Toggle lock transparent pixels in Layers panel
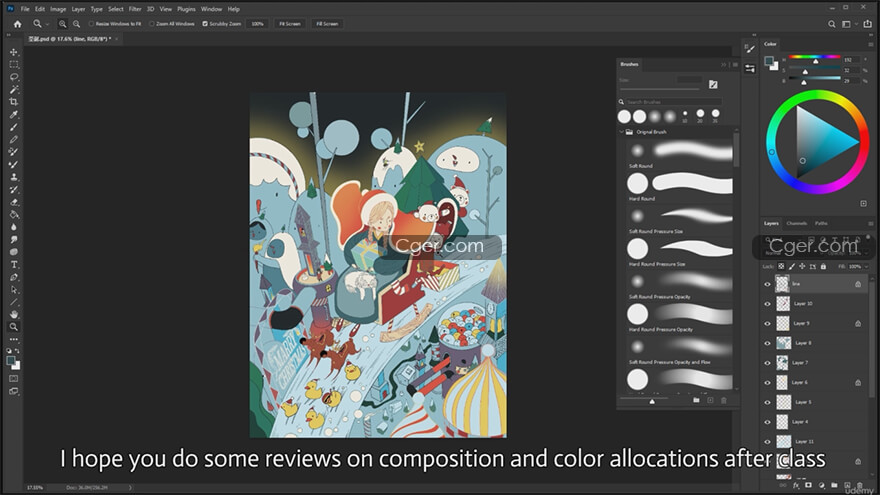The width and height of the screenshot is (880, 495). (781, 266)
